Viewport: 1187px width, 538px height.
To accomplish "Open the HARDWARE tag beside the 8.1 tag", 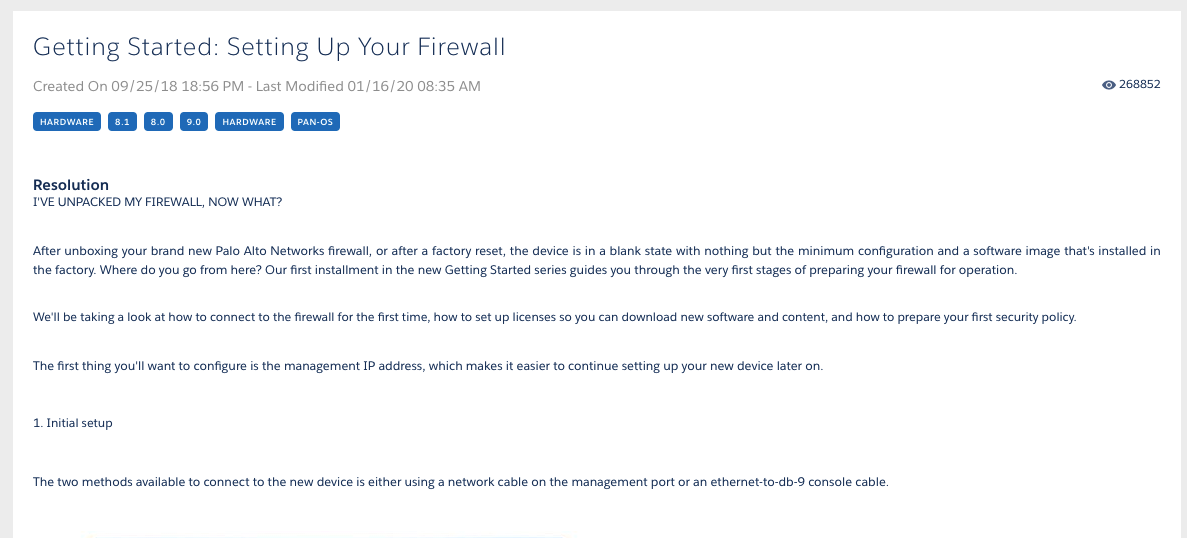I will coord(67,122).
